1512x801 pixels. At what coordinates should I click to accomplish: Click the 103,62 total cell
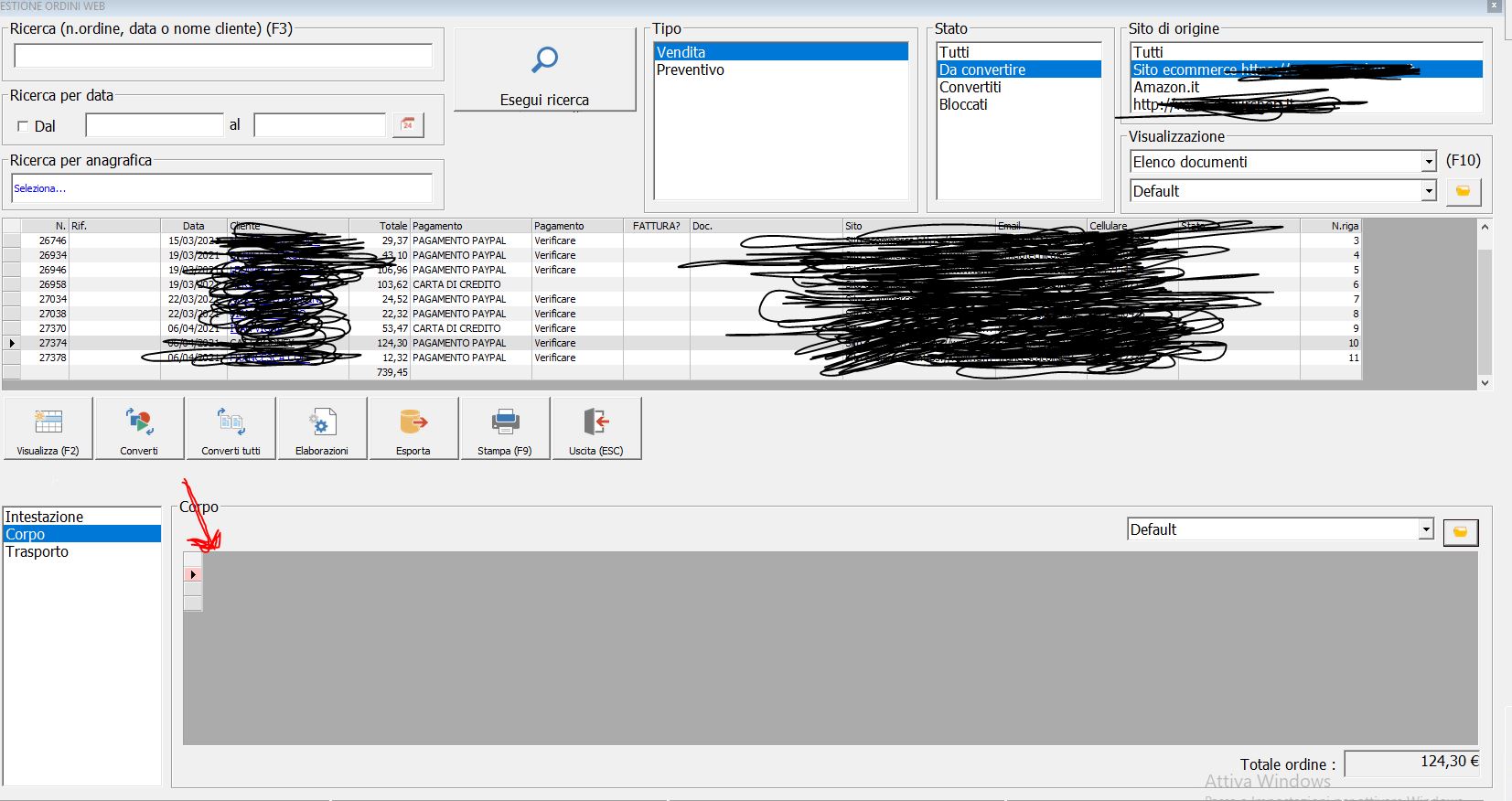[x=380, y=284]
